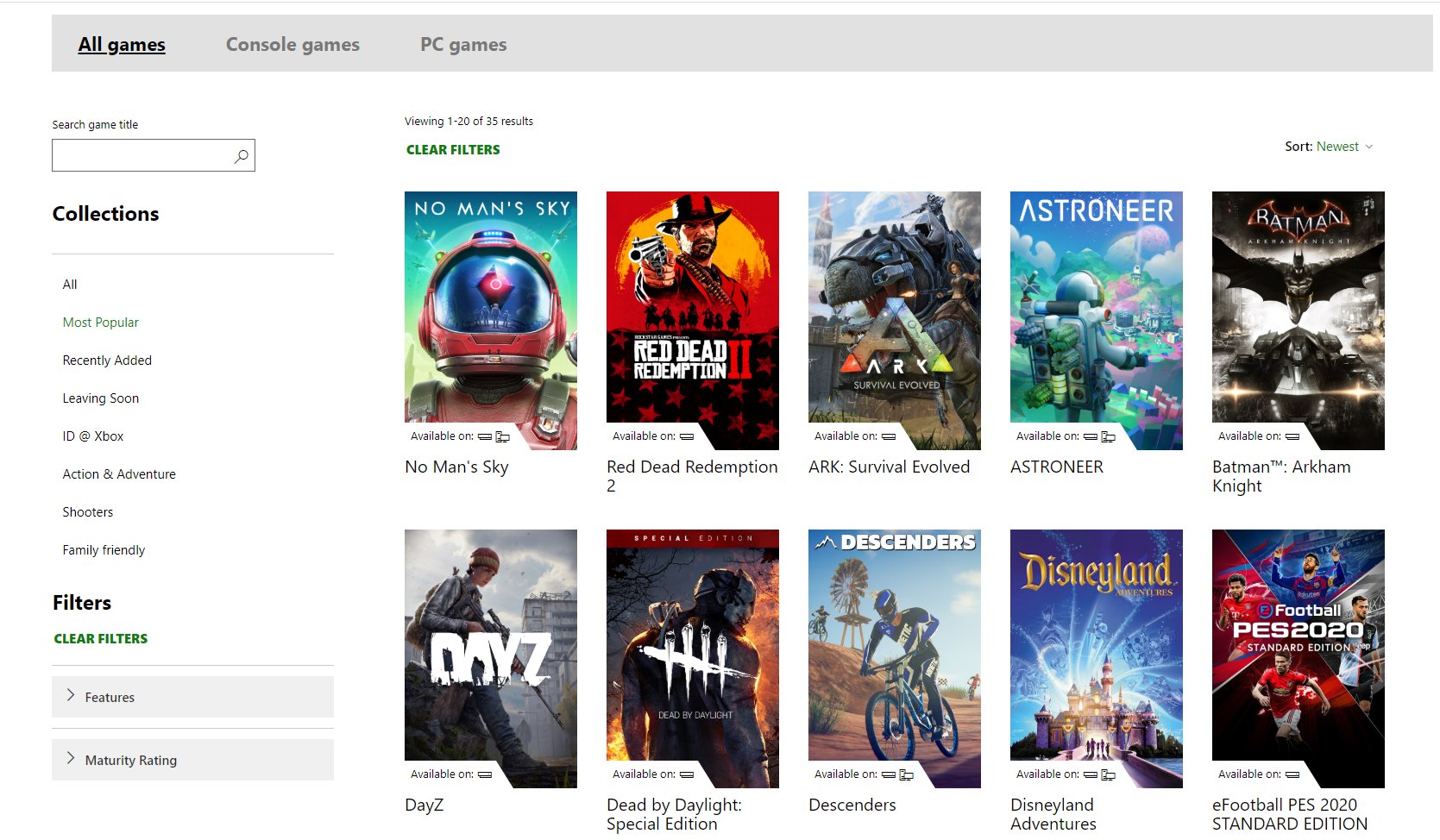Click the Batman: Arkham Knight title text
Screen dimensions: 1440x840
point(1281,476)
